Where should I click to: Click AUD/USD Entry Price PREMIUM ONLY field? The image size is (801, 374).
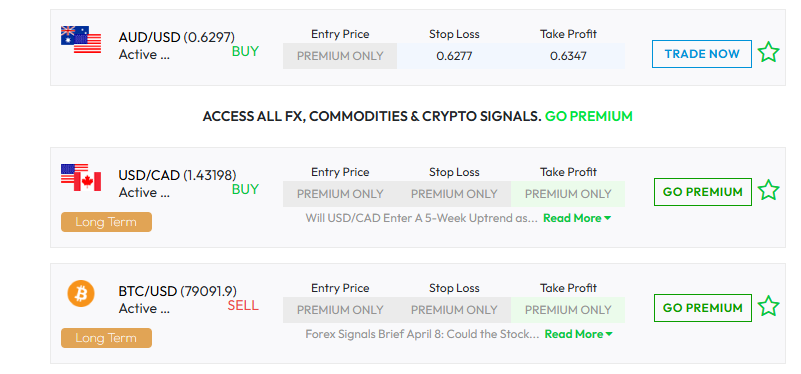click(x=340, y=56)
